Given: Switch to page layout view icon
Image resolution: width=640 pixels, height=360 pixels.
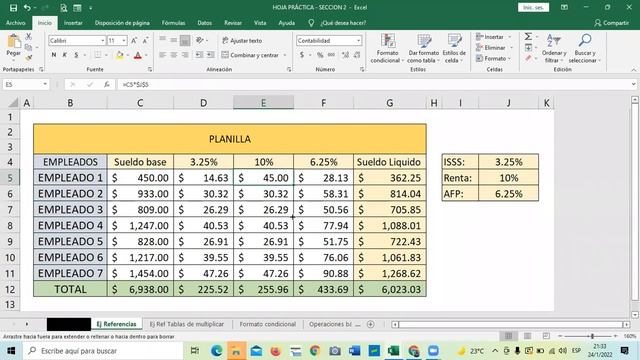Looking at the screenshot, I should (527, 336).
